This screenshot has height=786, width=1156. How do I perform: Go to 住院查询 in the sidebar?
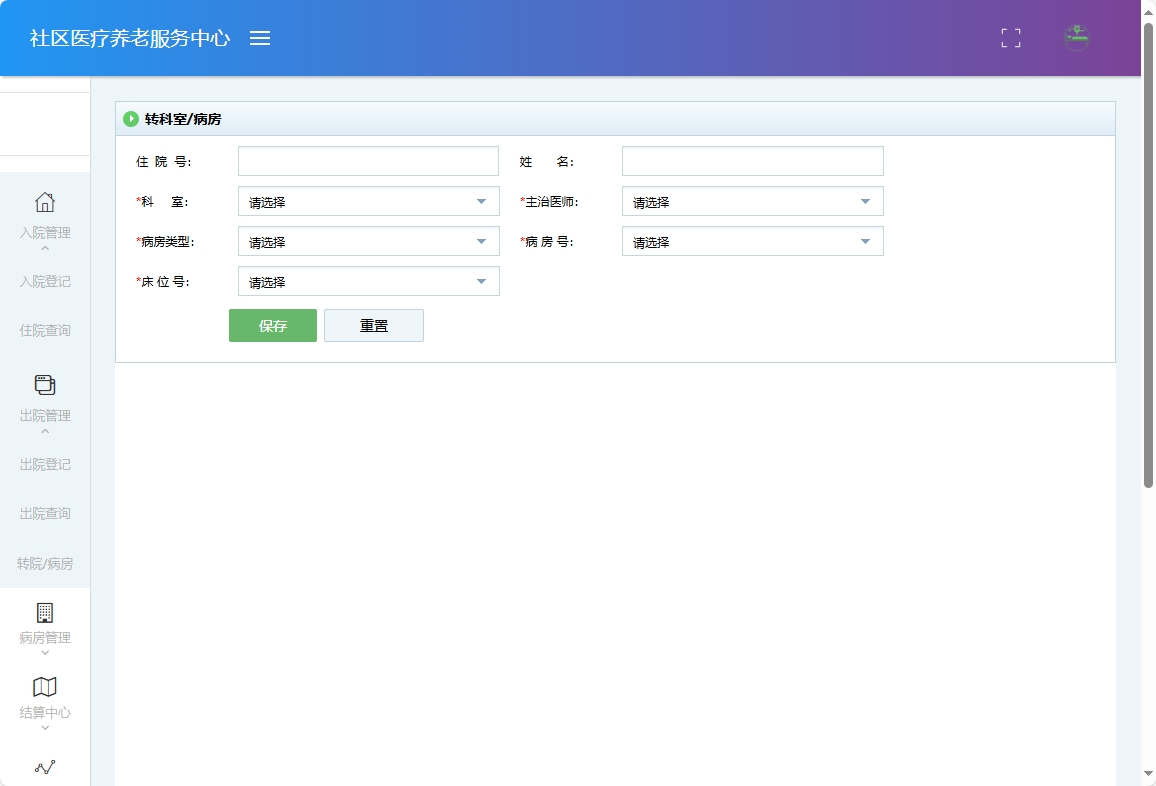pos(44,330)
